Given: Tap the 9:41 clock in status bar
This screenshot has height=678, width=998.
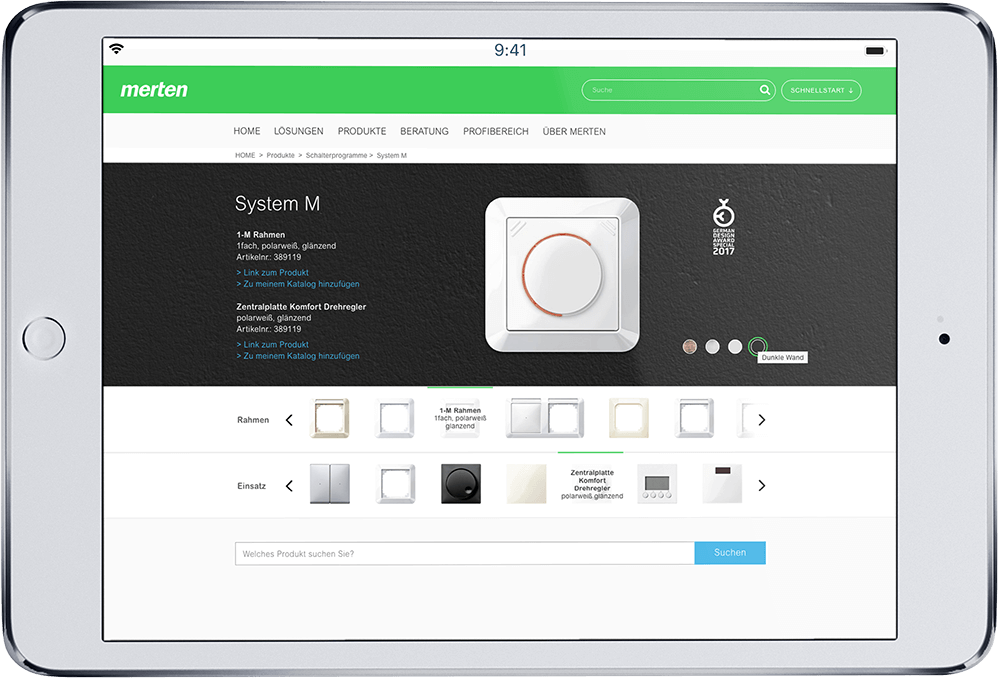Looking at the screenshot, I should 510,50.
